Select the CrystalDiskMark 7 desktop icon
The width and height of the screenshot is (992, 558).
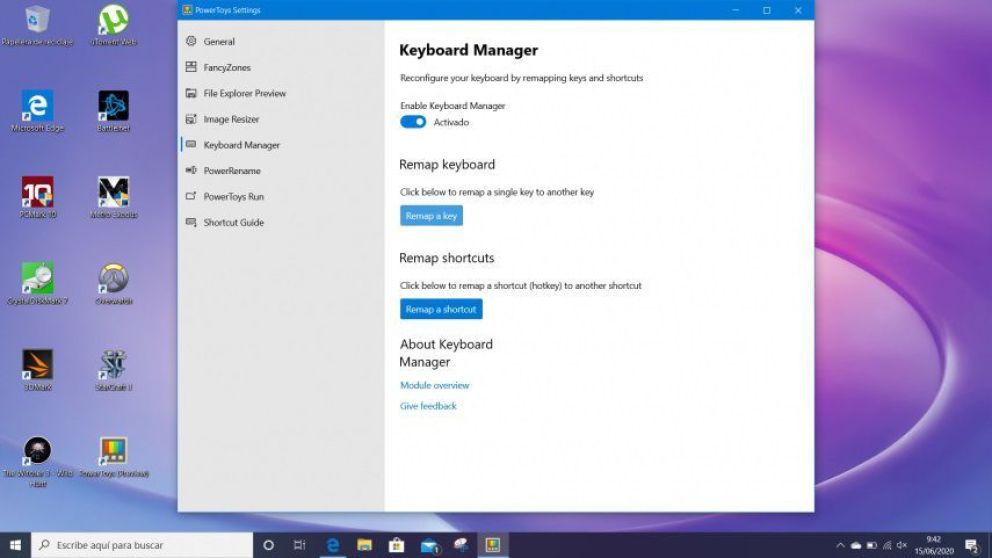coord(37,283)
